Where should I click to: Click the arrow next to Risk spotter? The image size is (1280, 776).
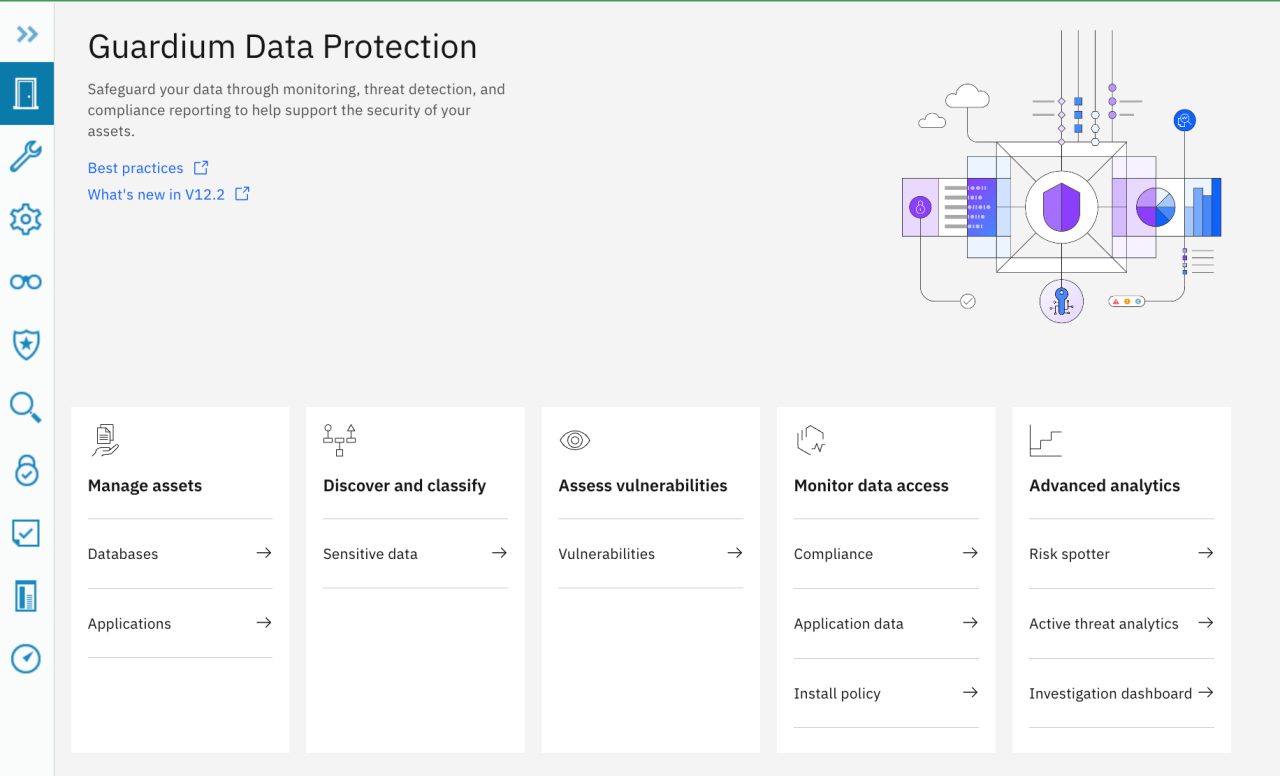click(1206, 553)
